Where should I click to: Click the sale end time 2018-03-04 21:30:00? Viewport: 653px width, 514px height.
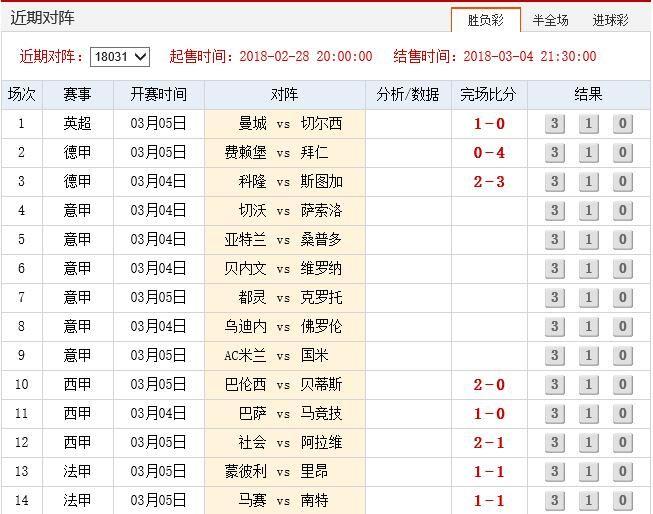530,56
